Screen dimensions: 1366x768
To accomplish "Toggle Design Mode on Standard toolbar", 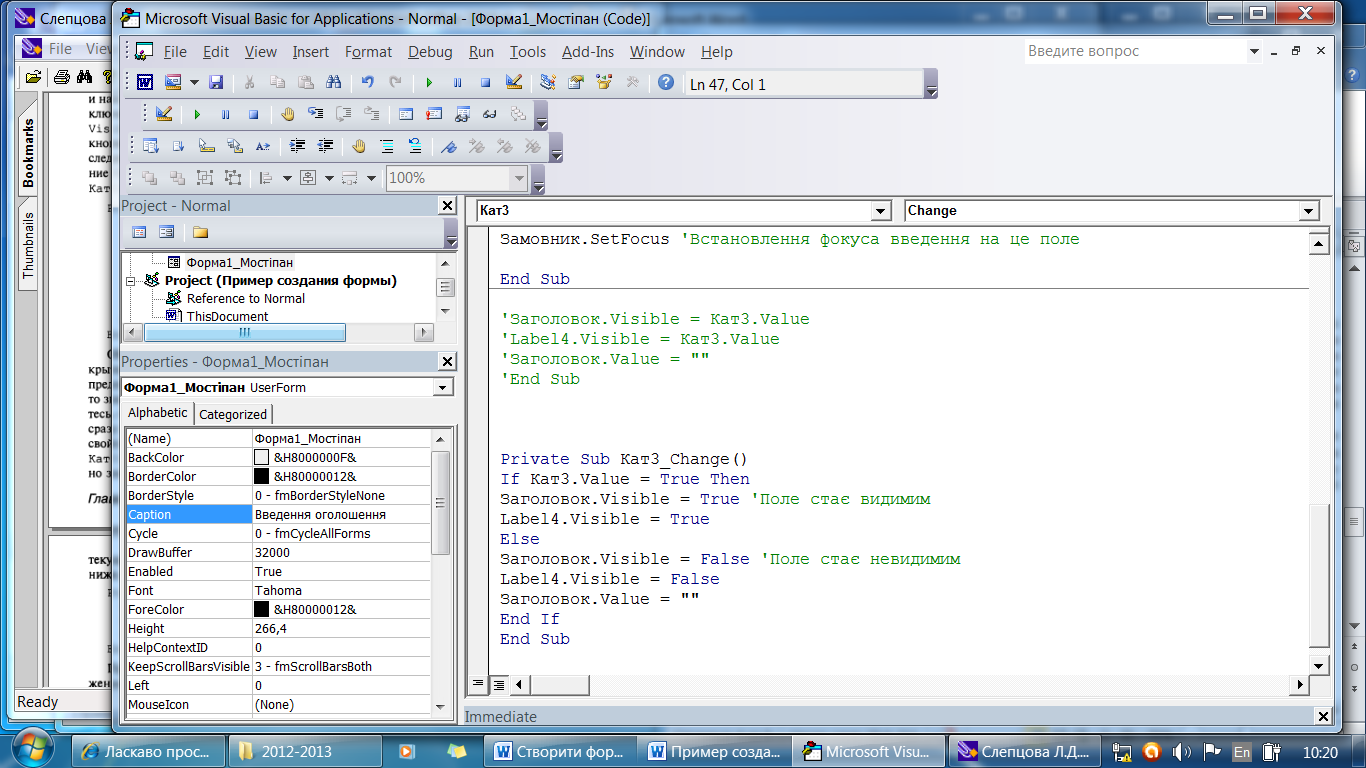I will [514, 82].
